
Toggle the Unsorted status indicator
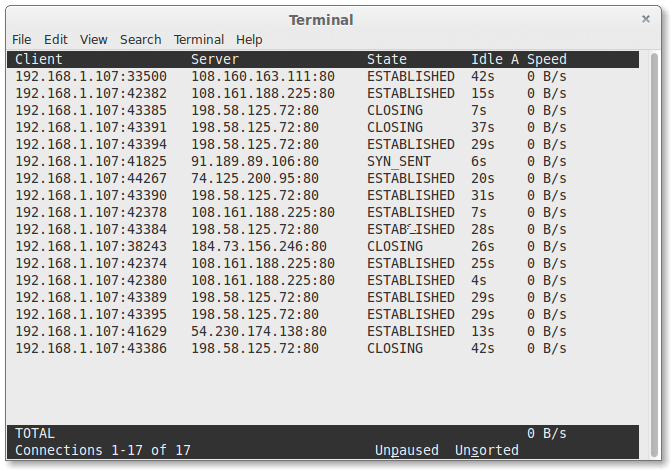coord(487,451)
